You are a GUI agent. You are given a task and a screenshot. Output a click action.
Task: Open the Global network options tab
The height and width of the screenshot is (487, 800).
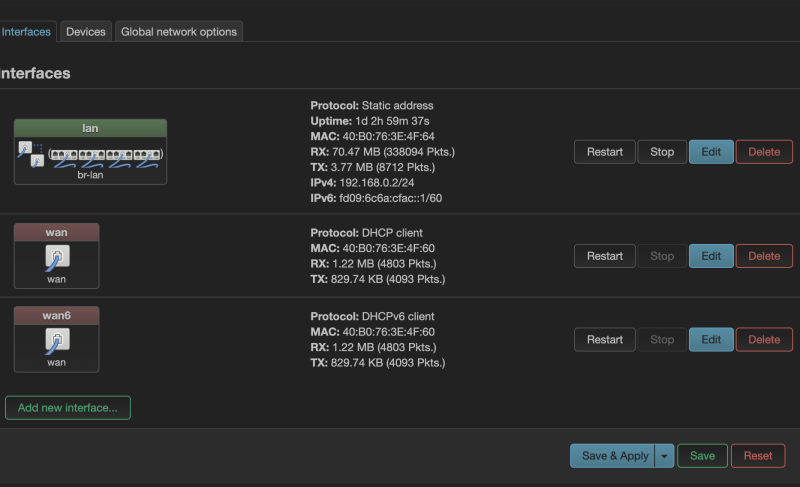tap(179, 32)
